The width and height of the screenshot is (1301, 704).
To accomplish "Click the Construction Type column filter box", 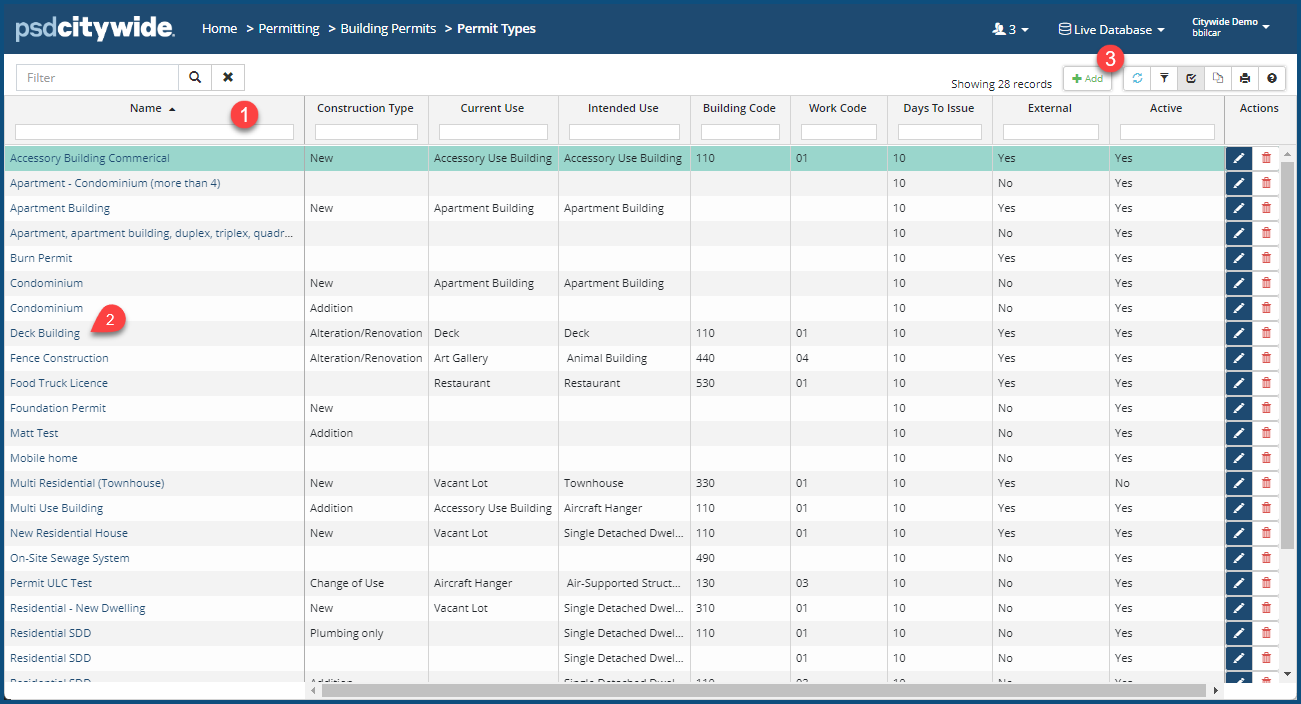I will tap(366, 132).
